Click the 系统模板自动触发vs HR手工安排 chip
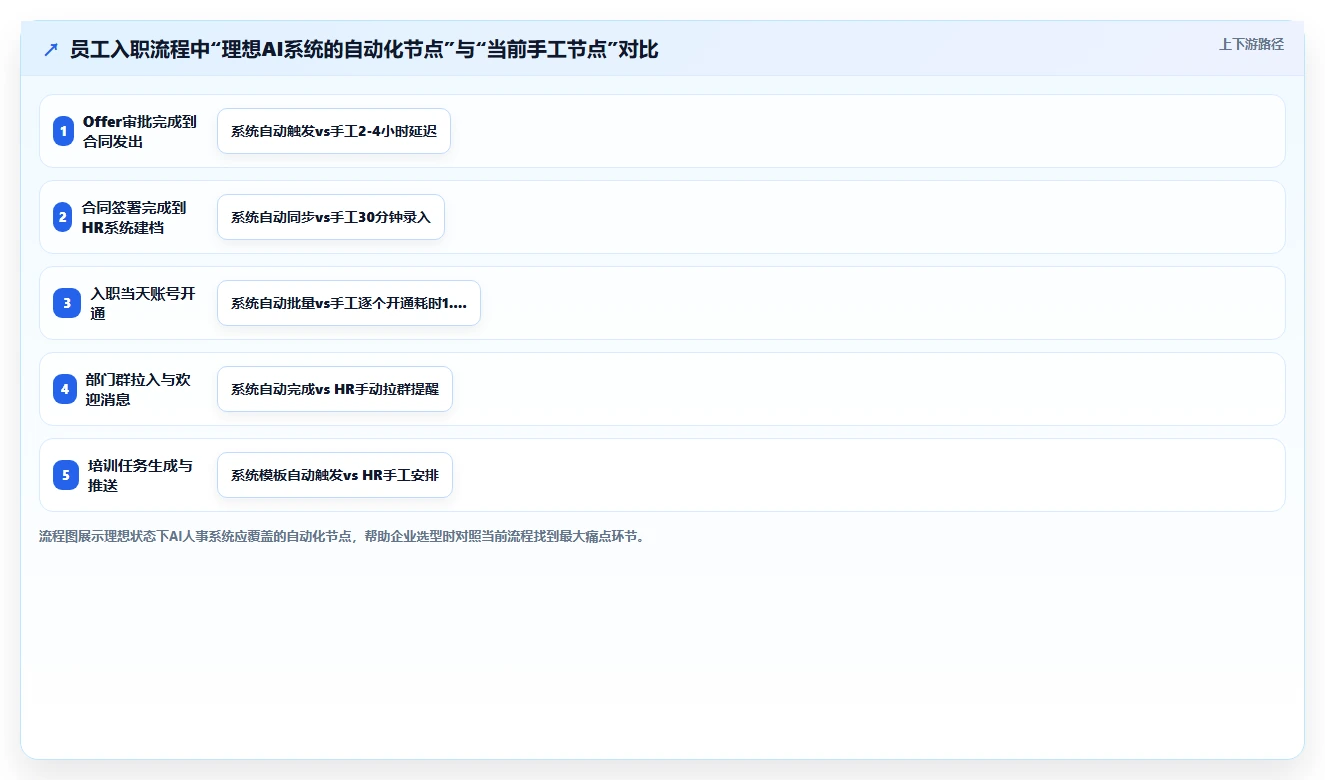 coord(335,475)
